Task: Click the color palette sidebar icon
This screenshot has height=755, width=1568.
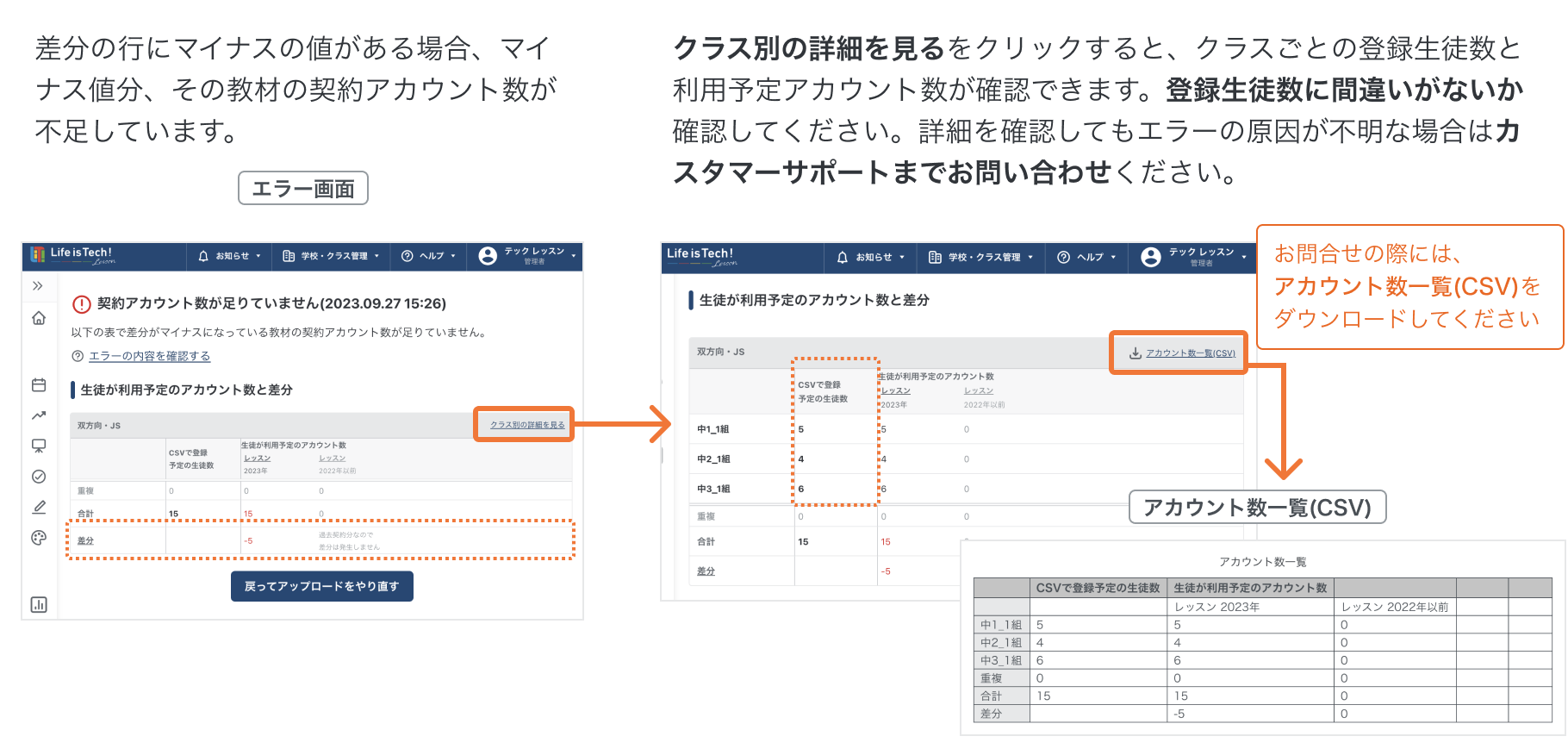Action: [39, 538]
